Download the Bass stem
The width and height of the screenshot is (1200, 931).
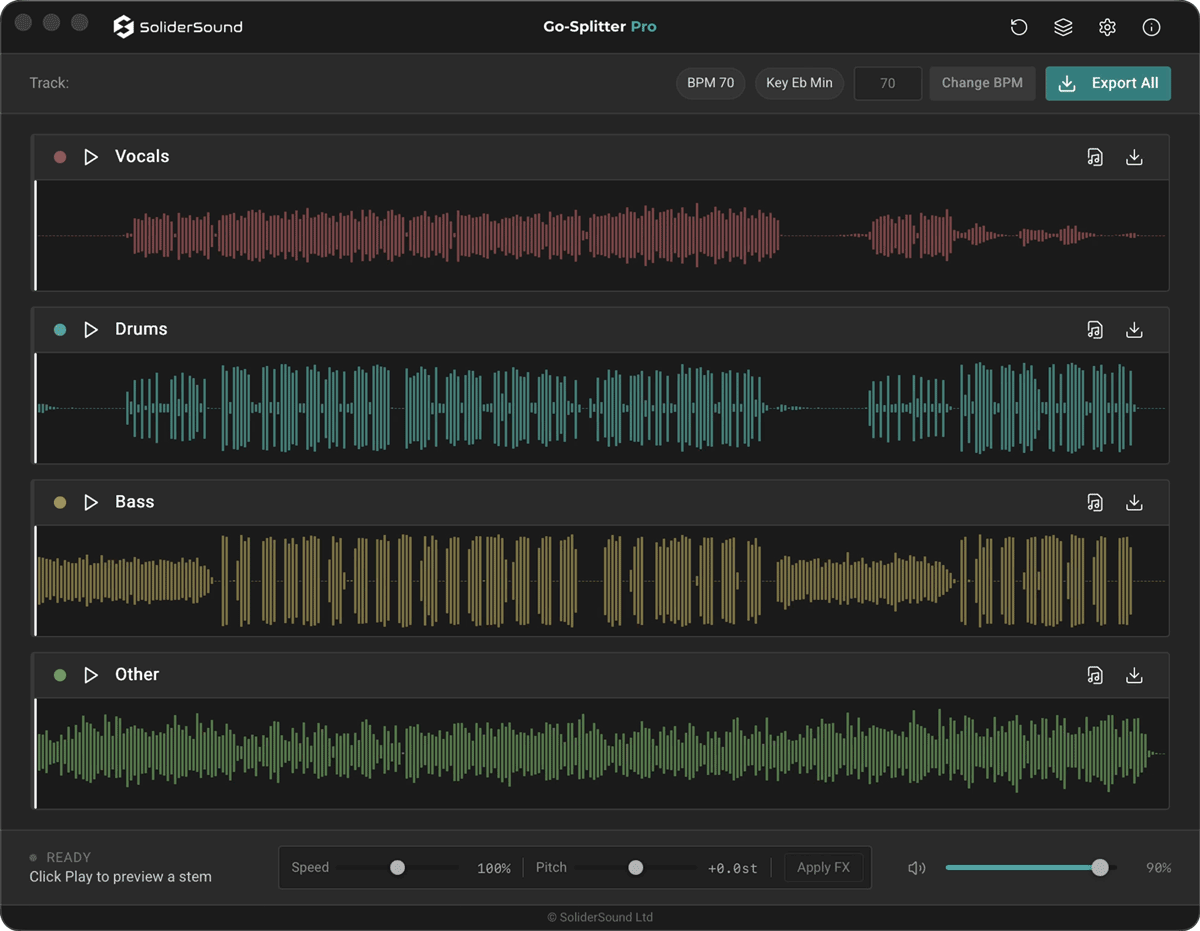[1134, 502]
